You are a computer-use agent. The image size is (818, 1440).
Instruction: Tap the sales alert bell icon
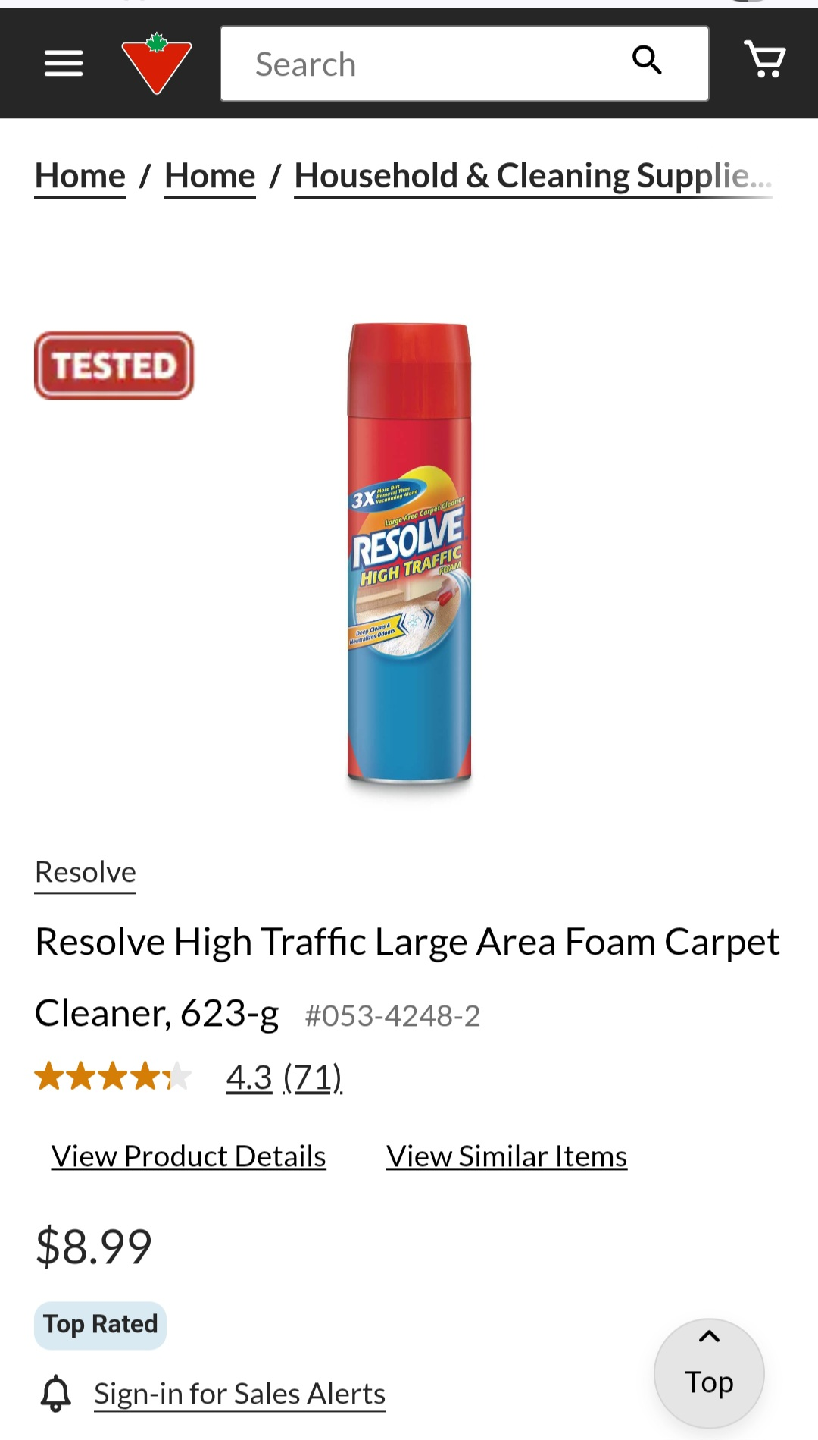56,1393
